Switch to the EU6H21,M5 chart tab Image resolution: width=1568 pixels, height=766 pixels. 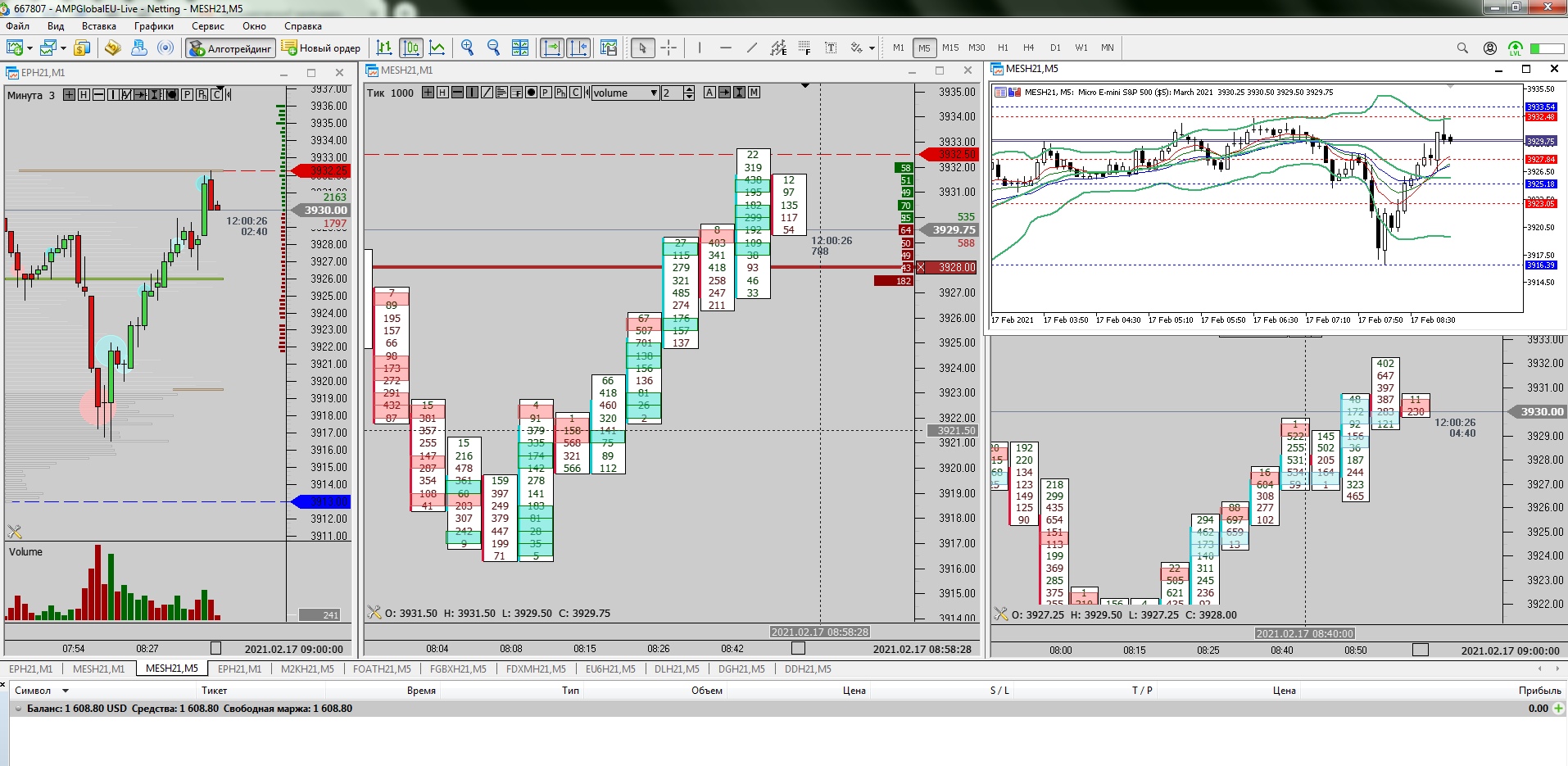tap(610, 669)
